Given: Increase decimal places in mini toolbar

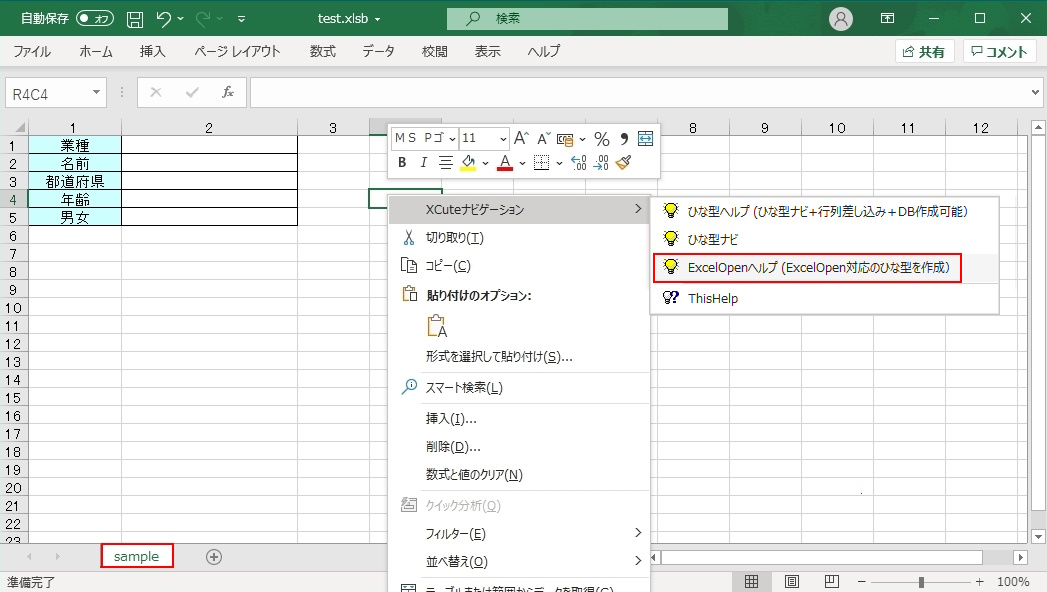Looking at the screenshot, I should coord(579,162).
